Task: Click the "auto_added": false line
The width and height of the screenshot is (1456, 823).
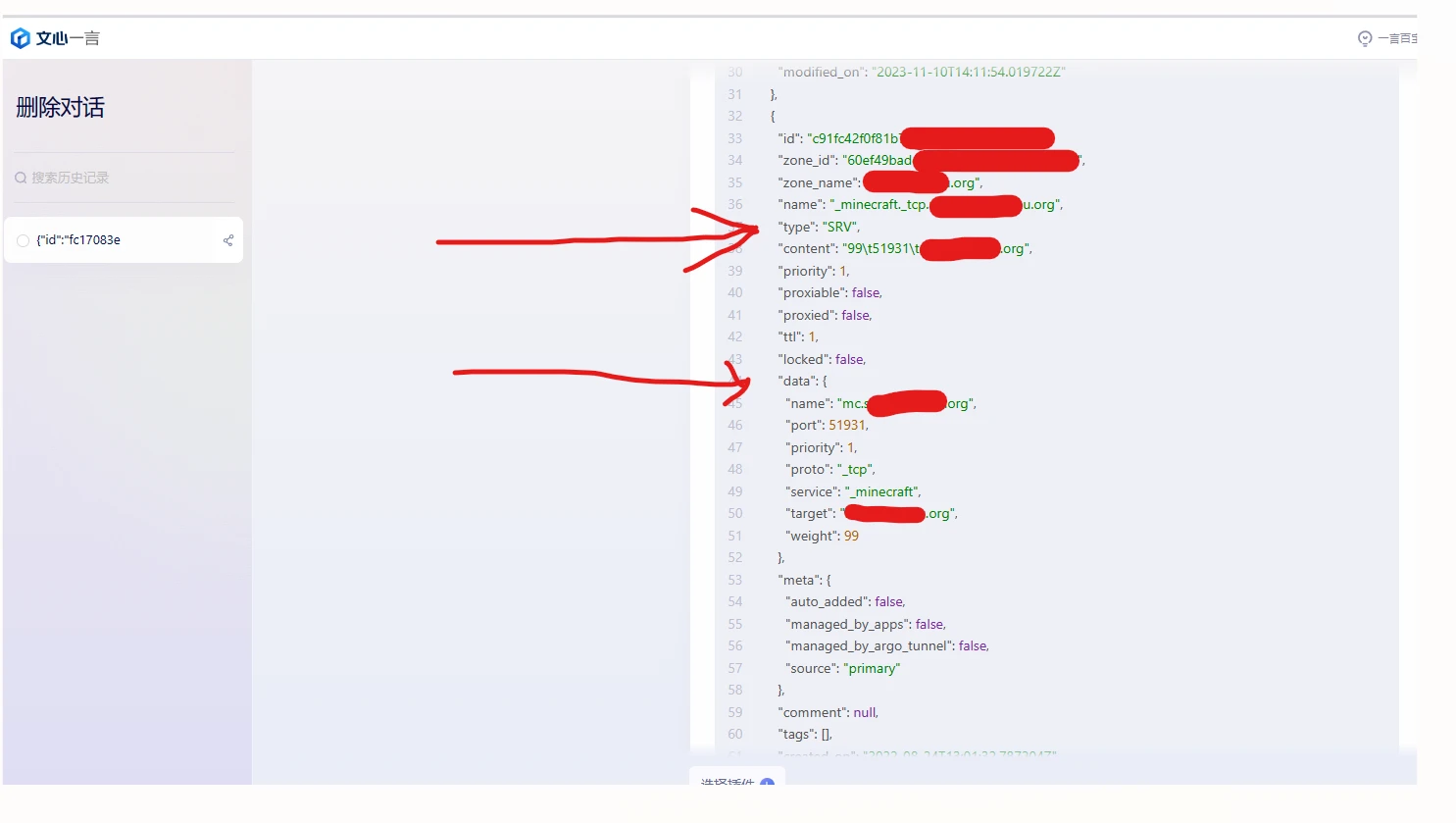Action: coord(845,601)
